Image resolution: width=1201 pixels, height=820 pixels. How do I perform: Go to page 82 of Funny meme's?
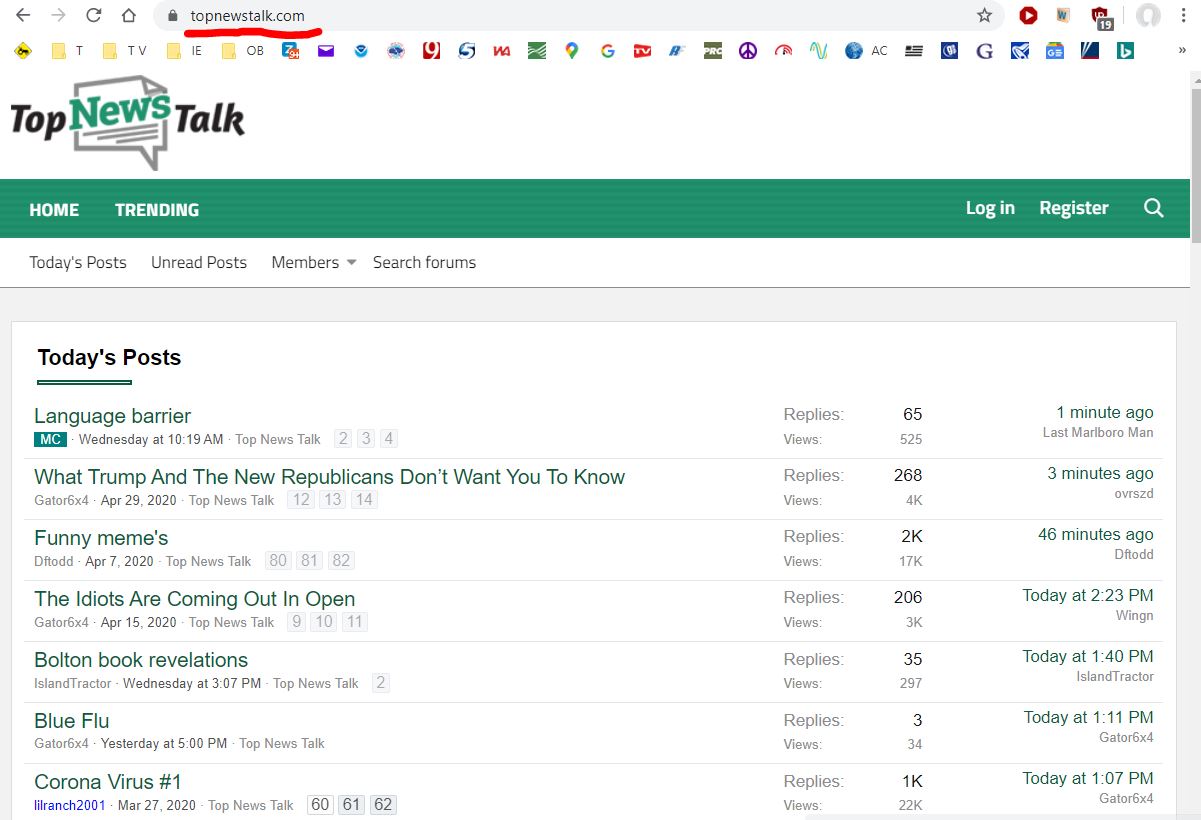tap(341, 561)
